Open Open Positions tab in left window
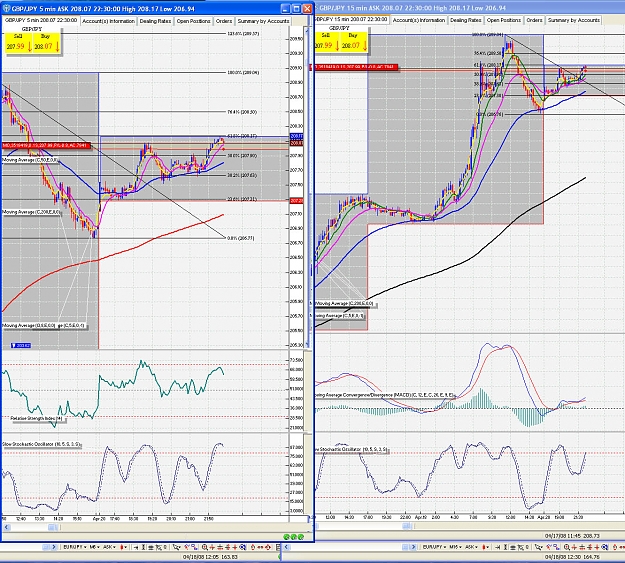 click(193, 21)
